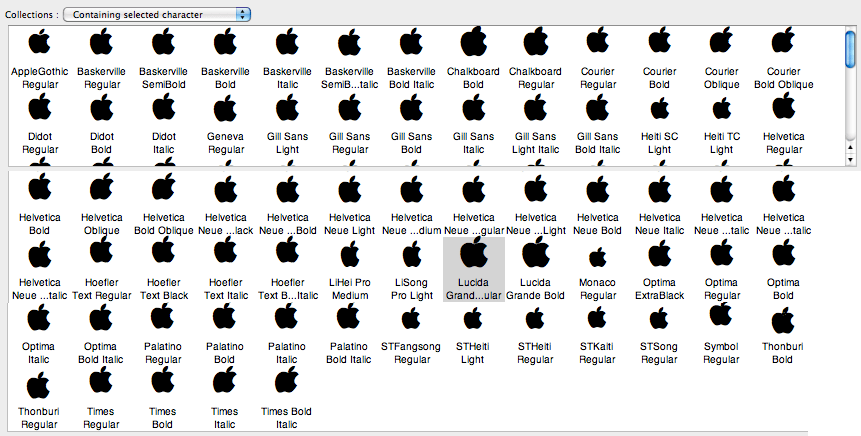Click the scroll up arrow of font list

[850, 149]
